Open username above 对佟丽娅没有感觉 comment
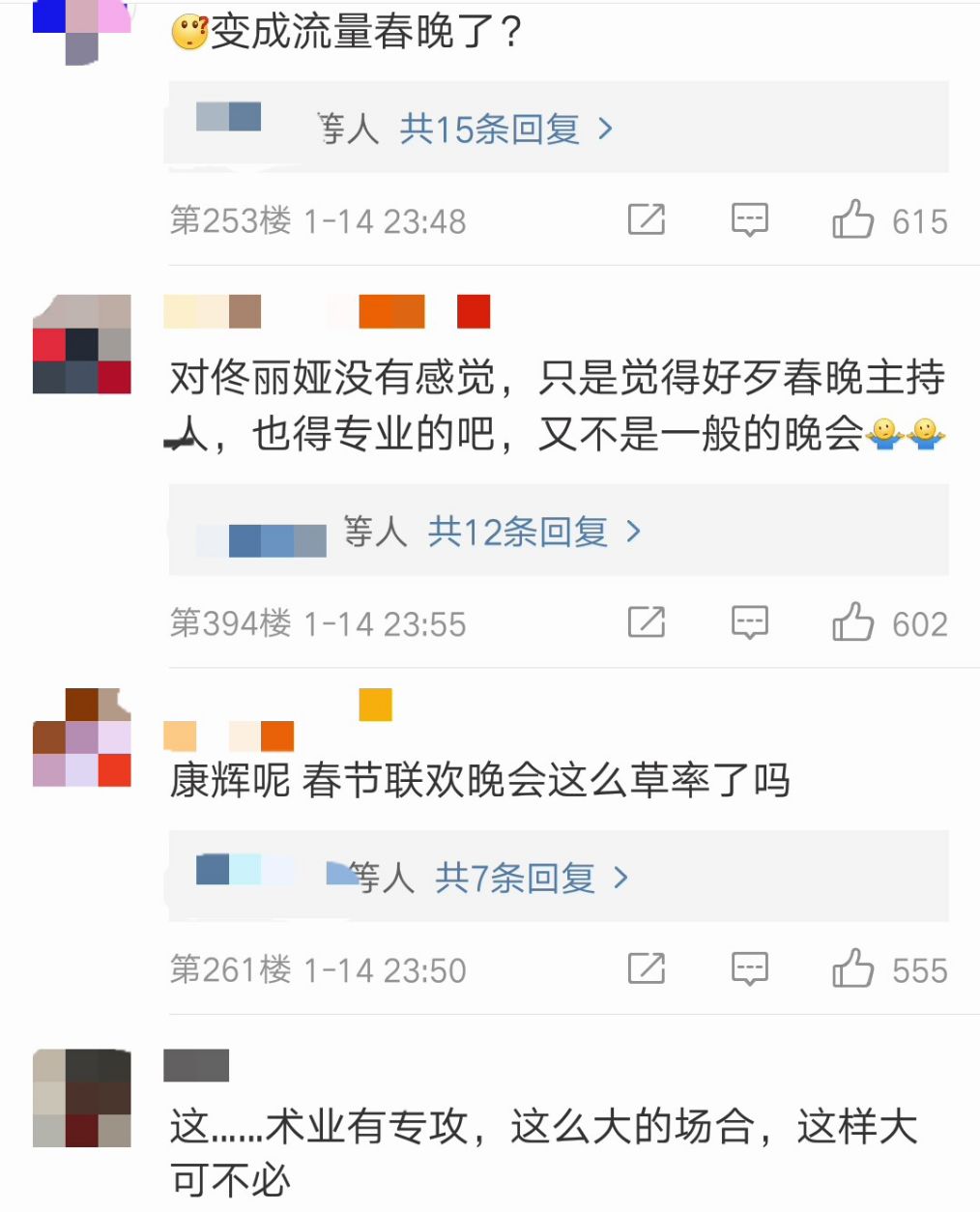980x1212 pixels. tap(328, 312)
